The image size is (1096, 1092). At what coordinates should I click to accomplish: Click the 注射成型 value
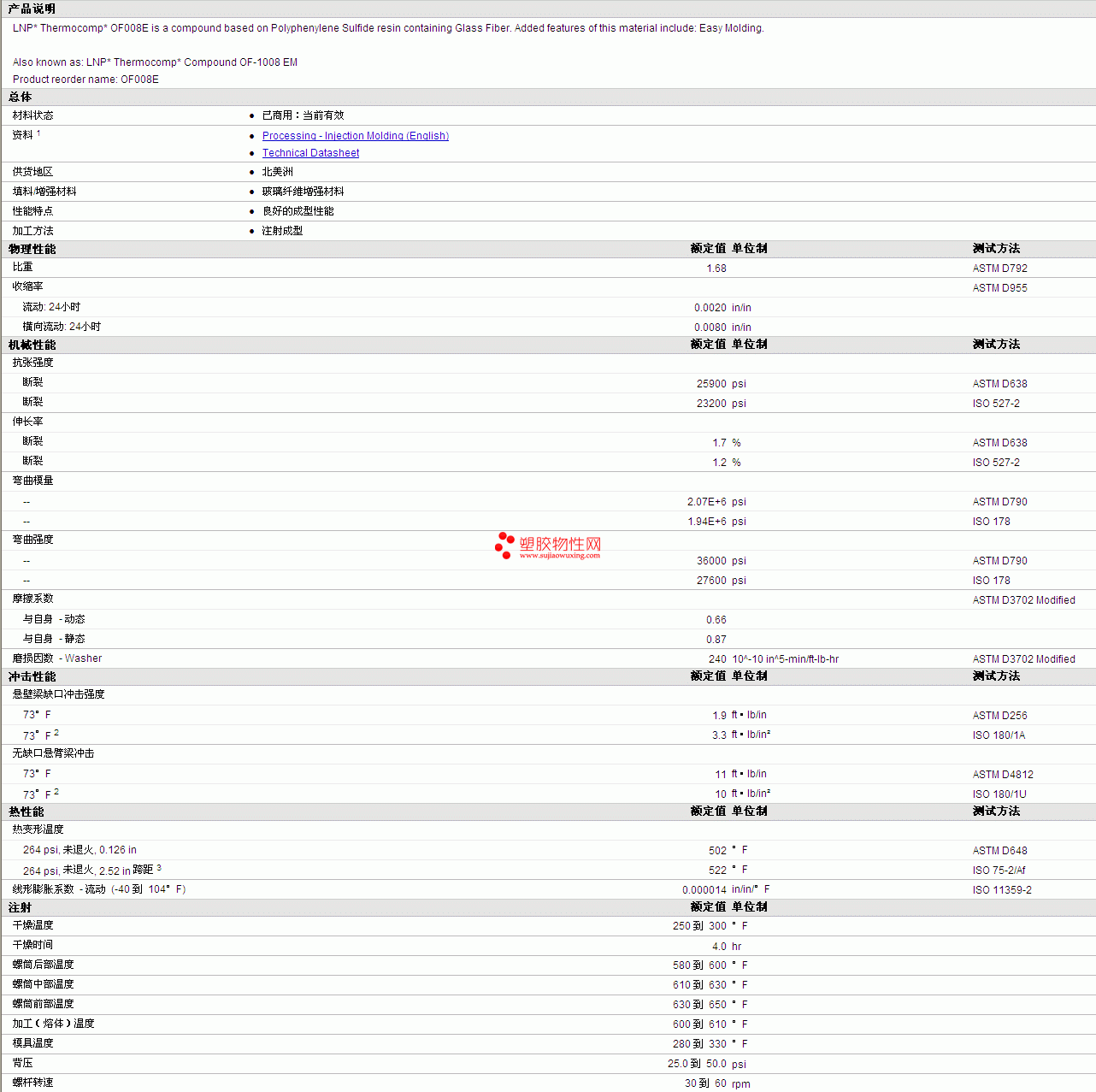(x=282, y=231)
